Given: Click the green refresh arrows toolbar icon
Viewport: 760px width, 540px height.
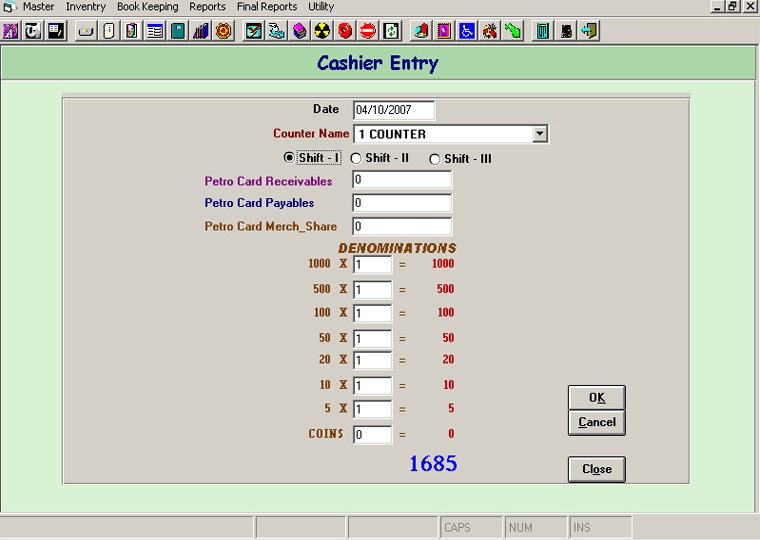Looking at the screenshot, I should tap(391, 31).
